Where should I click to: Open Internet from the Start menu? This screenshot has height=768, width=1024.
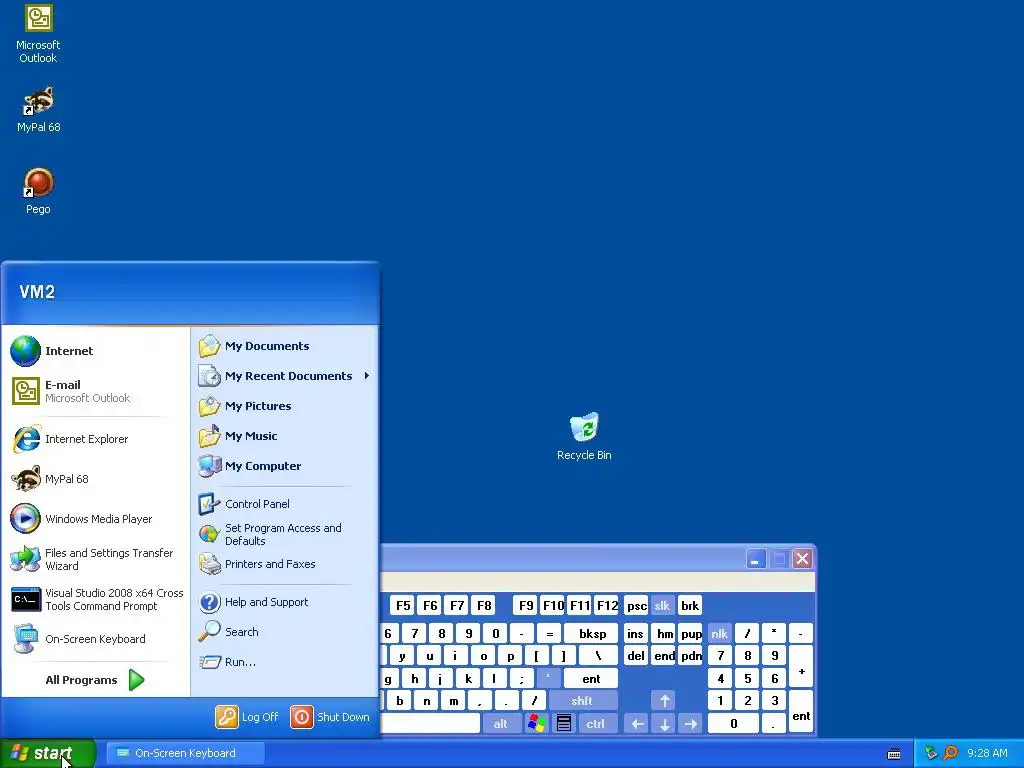point(95,351)
